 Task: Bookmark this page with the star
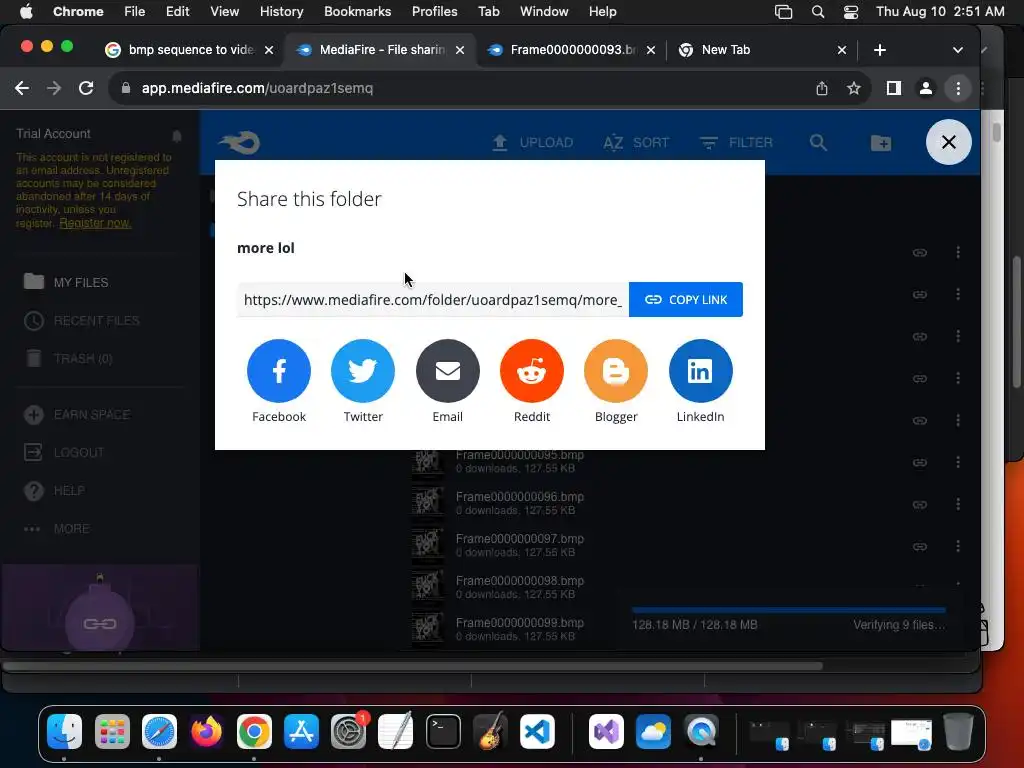(854, 88)
